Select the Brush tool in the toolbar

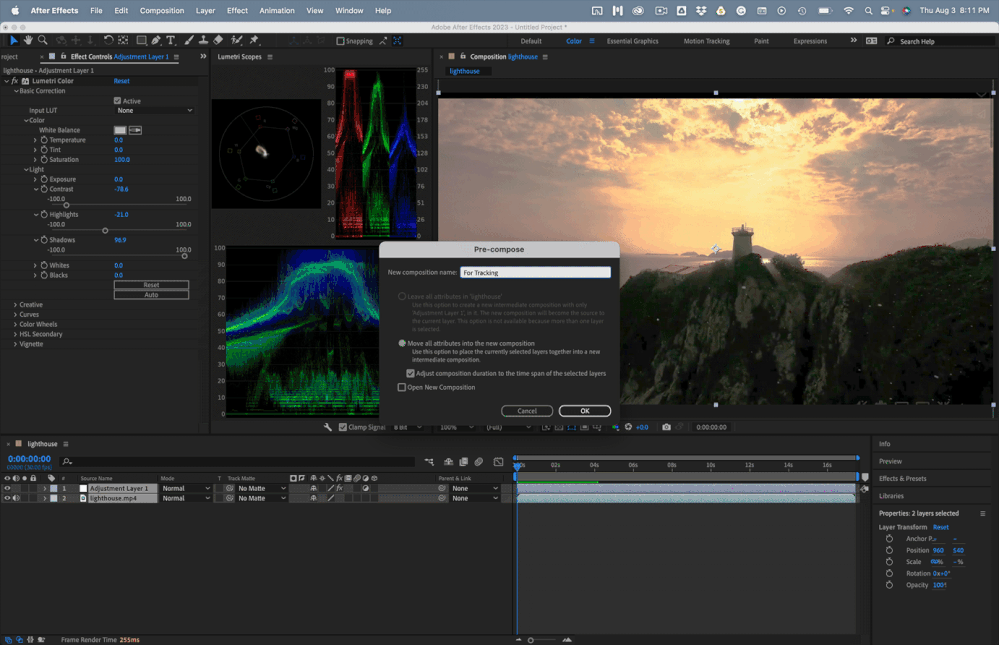[x=188, y=41]
